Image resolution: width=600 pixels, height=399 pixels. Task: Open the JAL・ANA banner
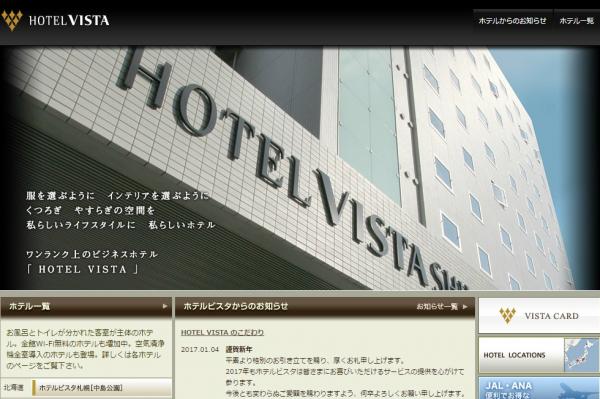[539, 388]
